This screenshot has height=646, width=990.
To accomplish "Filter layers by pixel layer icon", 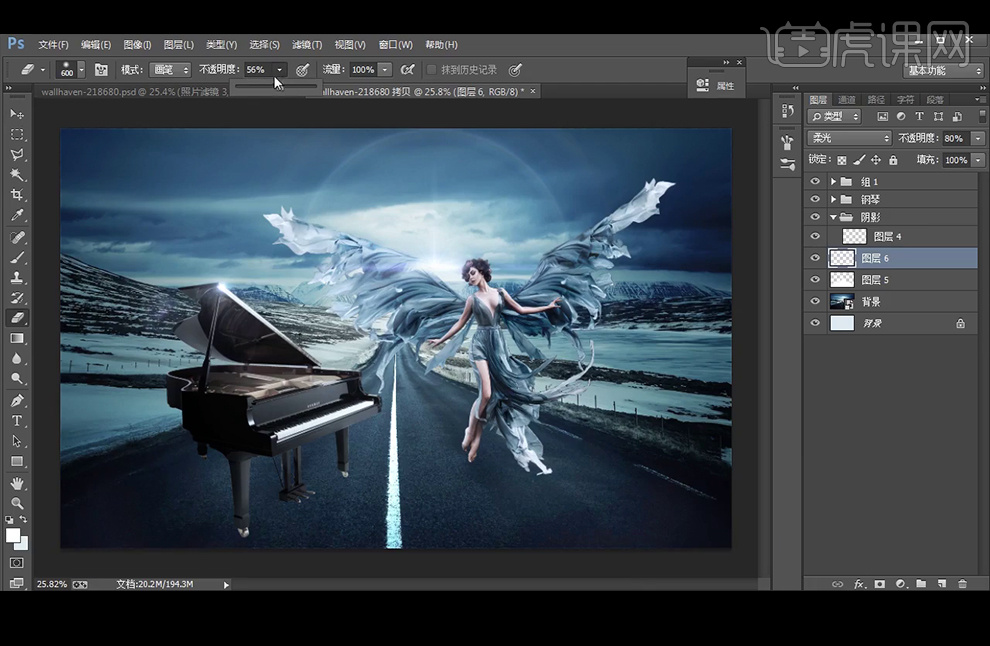I will pos(883,117).
